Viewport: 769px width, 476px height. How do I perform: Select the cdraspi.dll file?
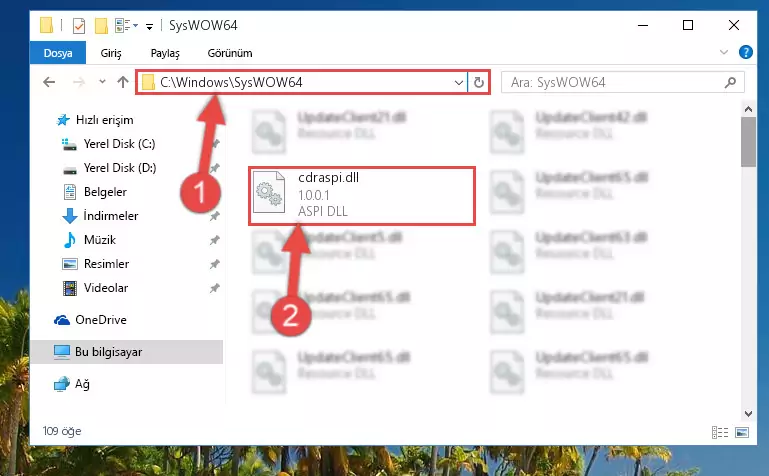pyautogui.click(x=362, y=196)
